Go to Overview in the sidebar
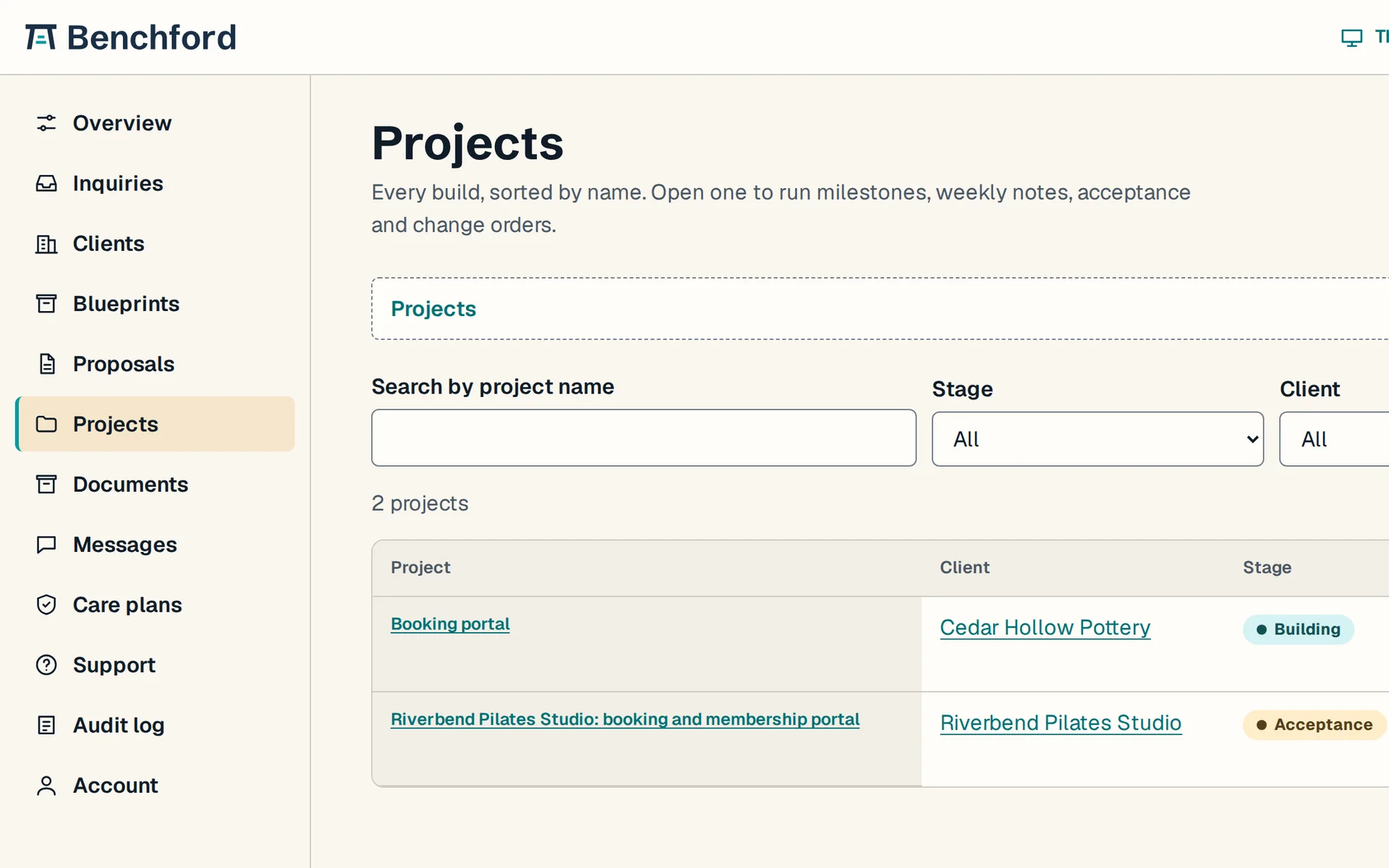 coord(155,123)
